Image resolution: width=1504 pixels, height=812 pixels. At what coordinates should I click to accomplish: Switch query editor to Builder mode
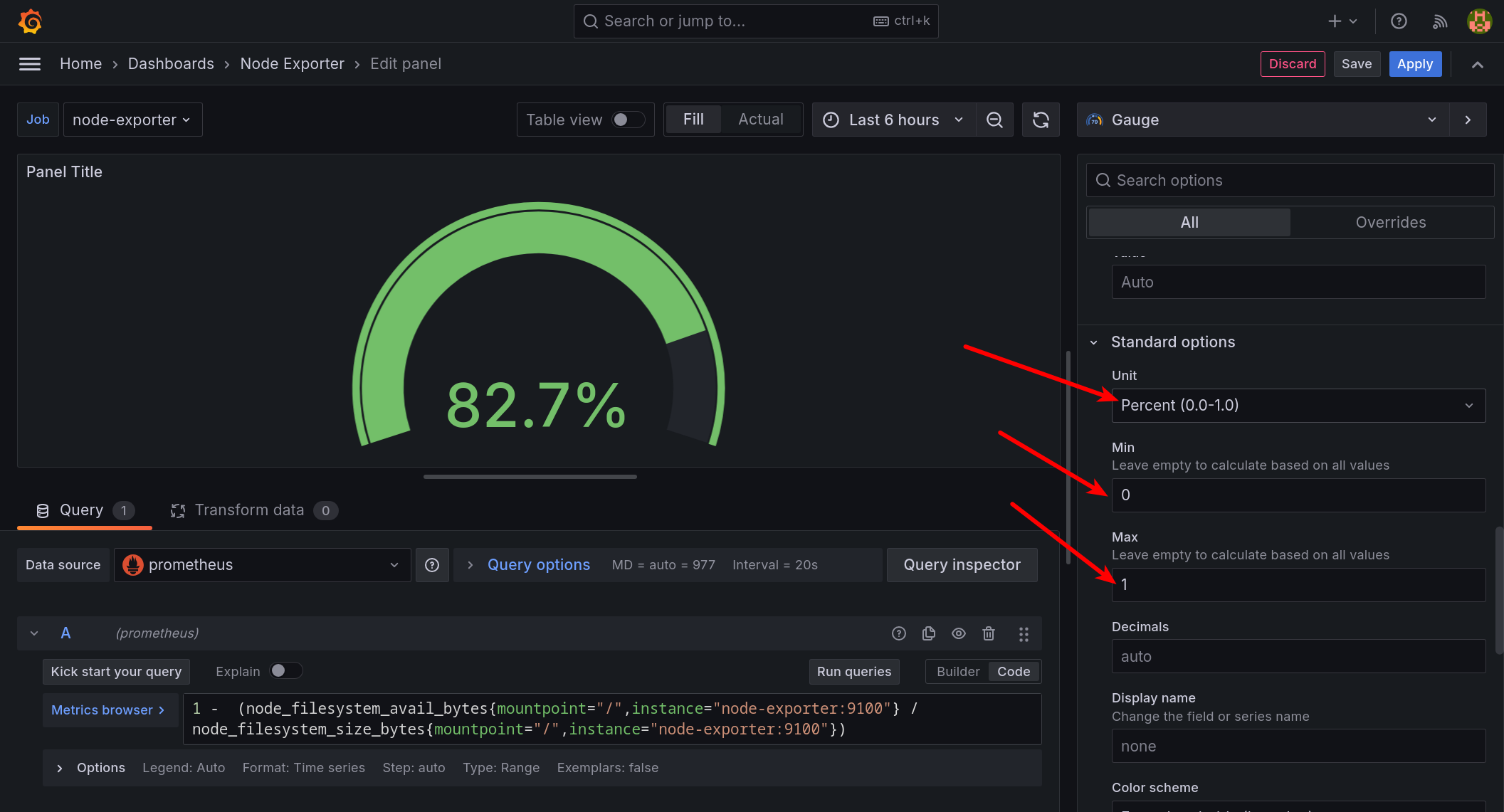point(958,672)
